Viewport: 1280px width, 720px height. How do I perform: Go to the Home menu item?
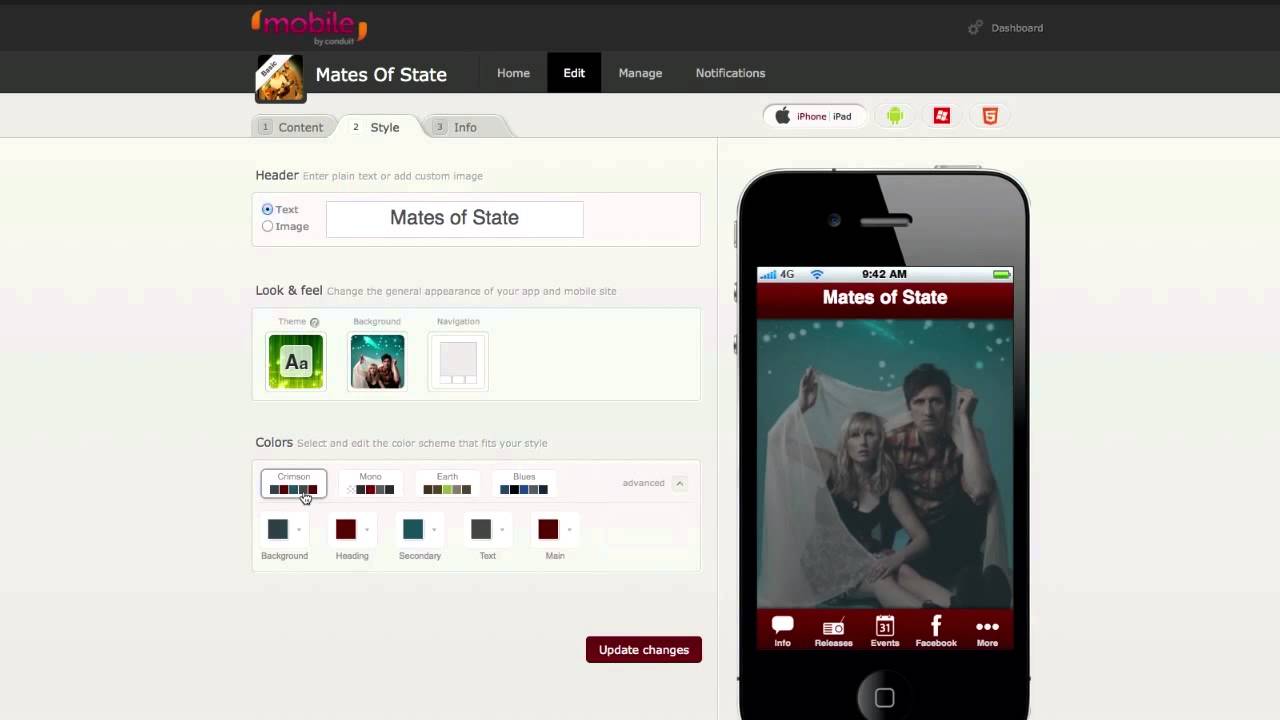pyautogui.click(x=513, y=73)
